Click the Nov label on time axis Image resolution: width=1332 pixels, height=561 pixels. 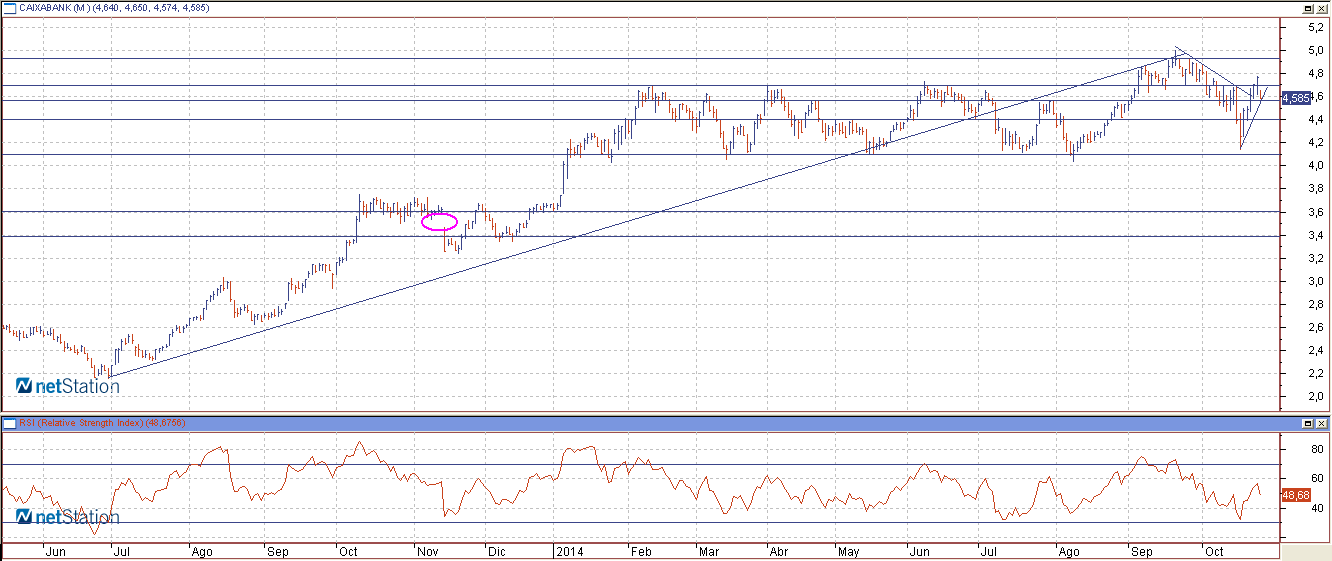(427, 551)
